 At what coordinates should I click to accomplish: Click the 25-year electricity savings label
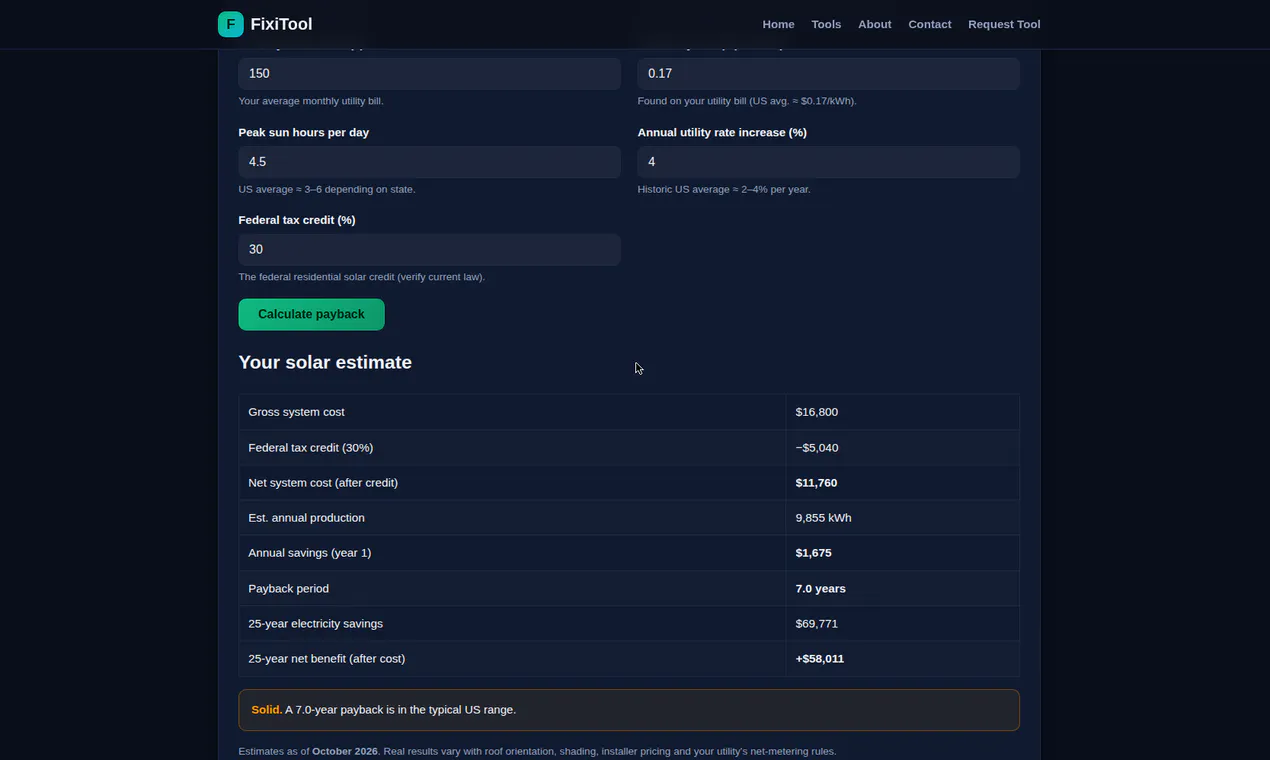click(315, 624)
